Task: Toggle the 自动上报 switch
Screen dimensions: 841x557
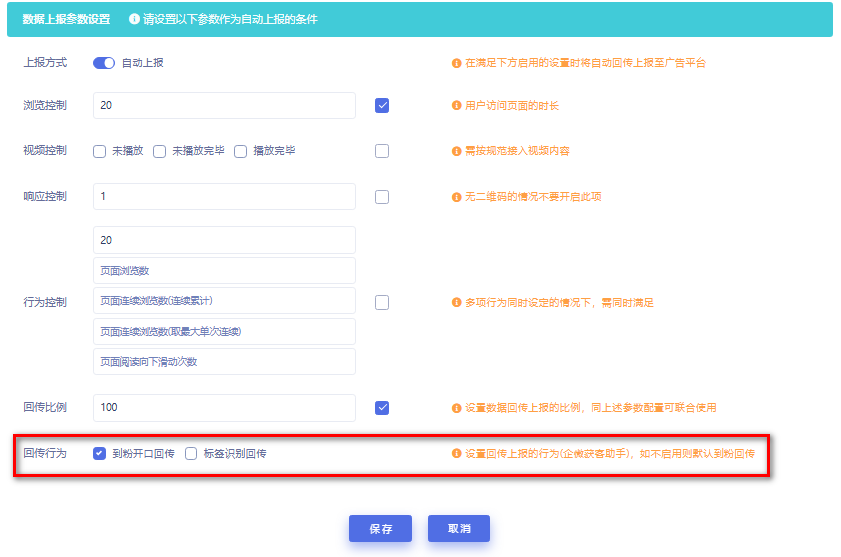Action: [104, 63]
